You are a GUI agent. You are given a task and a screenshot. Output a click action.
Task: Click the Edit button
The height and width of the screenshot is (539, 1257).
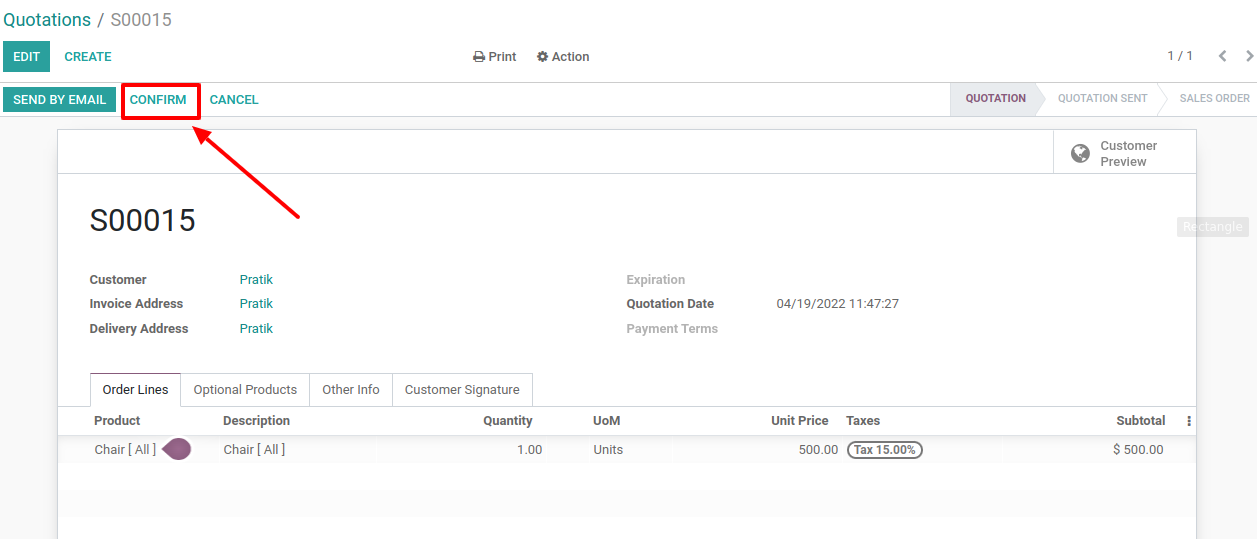click(26, 57)
